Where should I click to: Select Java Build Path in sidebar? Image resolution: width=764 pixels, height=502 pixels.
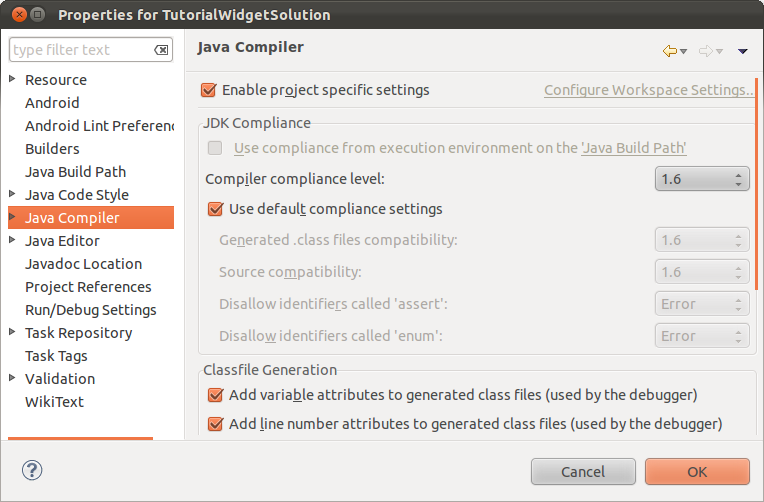[x=76, y=172]
